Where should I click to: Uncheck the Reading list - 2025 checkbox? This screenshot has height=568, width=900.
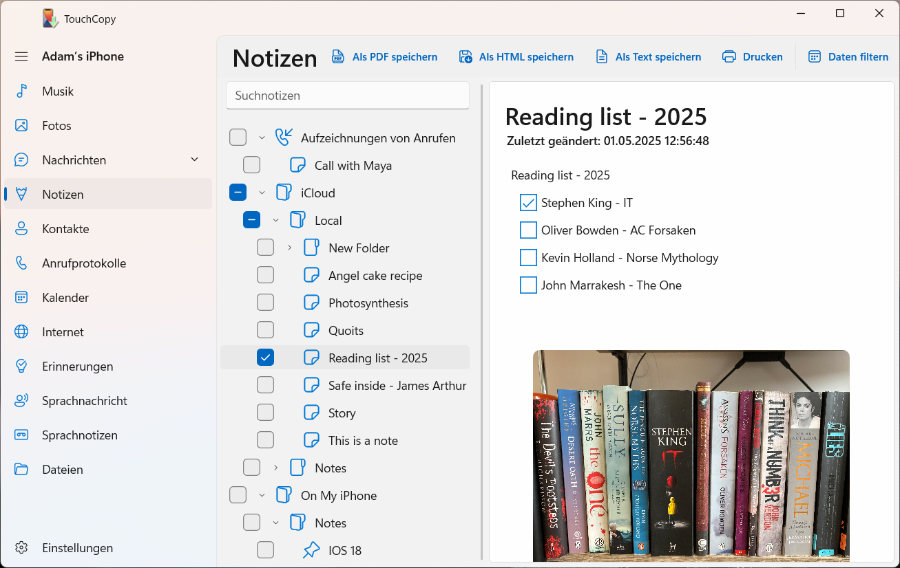[265, 357]
